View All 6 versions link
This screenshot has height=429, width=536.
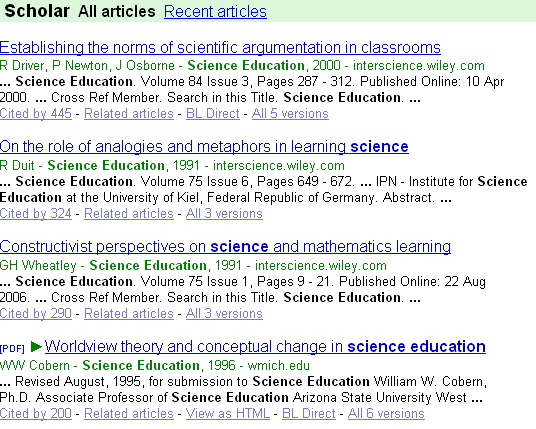386,414
